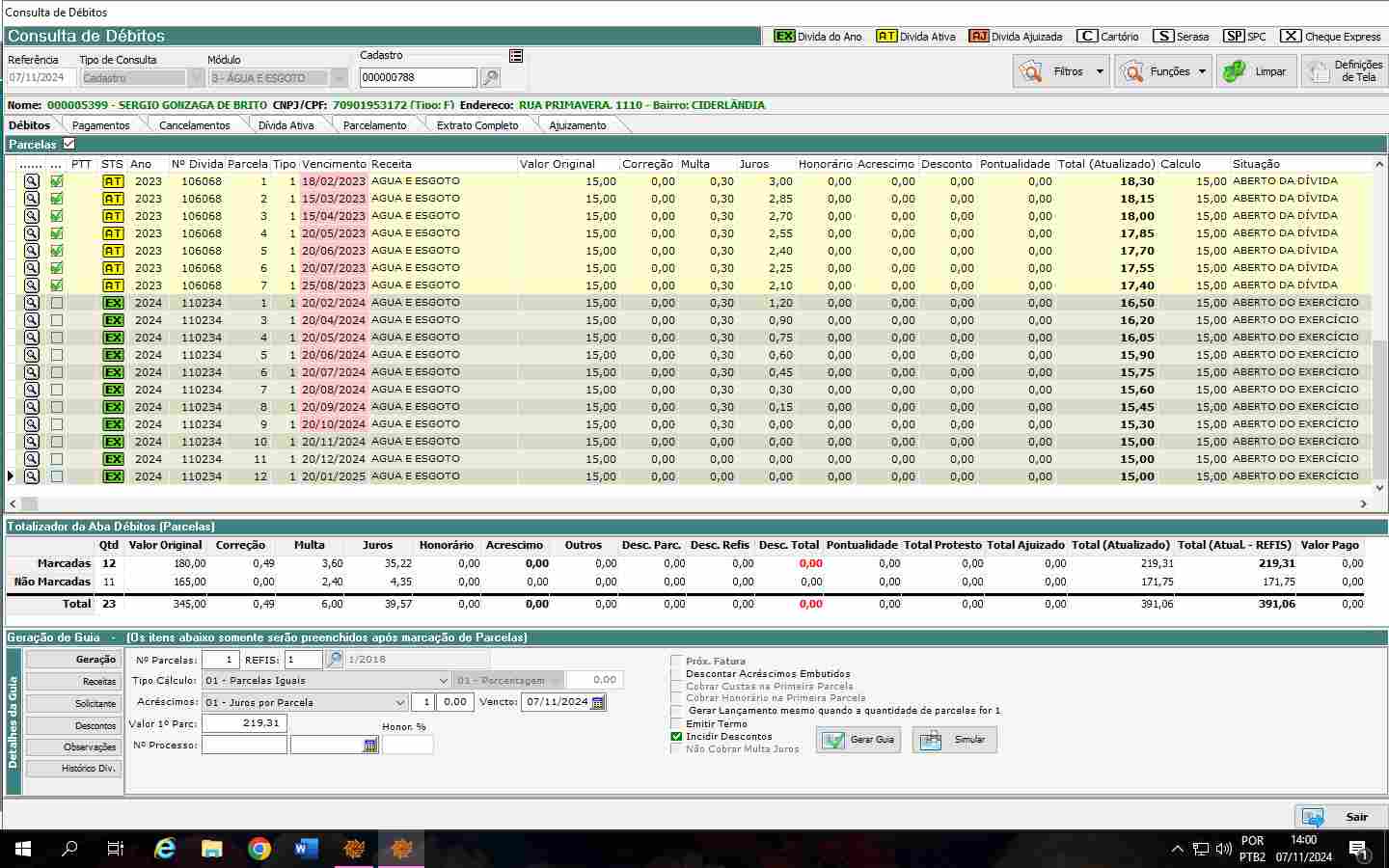The height and width of the screenshot is (868, 1389).
Task: Check the box for 2024 parcela 1 row
Action: click(57, 303)
